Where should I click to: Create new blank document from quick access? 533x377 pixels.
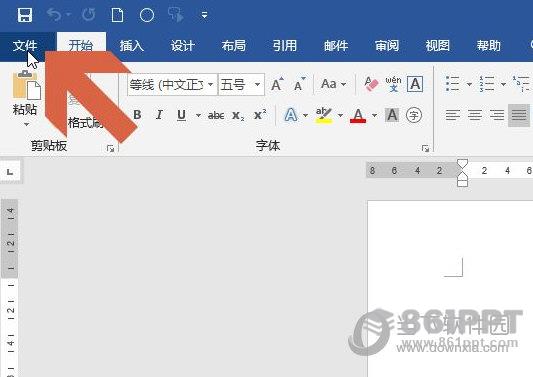117,15
